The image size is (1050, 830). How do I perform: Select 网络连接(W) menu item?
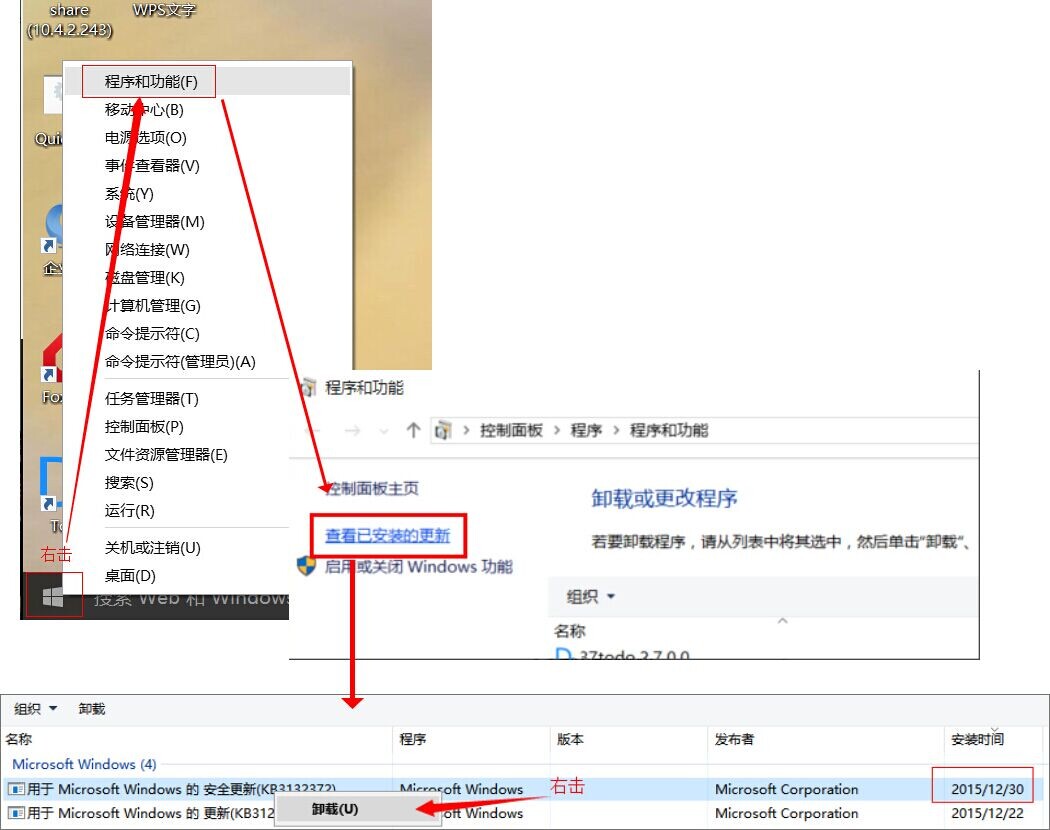click(x=147, y=250)
